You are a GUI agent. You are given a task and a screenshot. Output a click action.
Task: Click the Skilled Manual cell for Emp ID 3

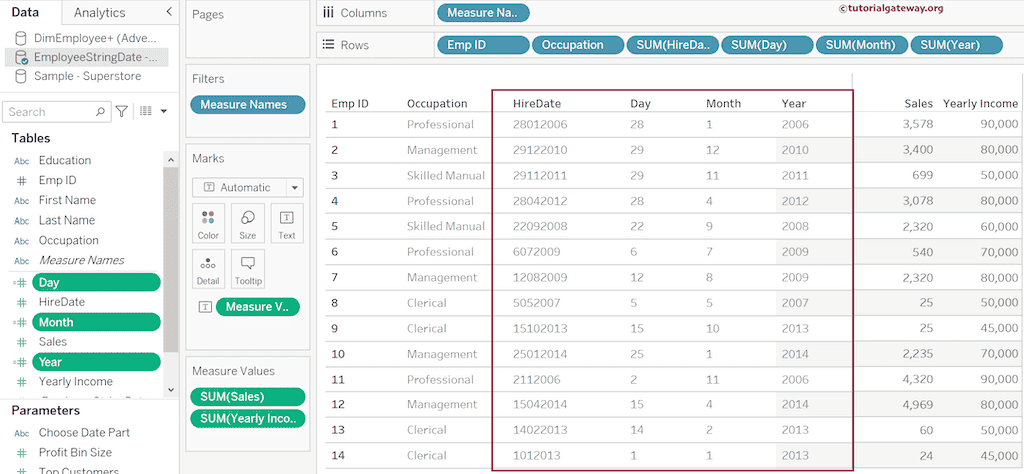(446, 175)
